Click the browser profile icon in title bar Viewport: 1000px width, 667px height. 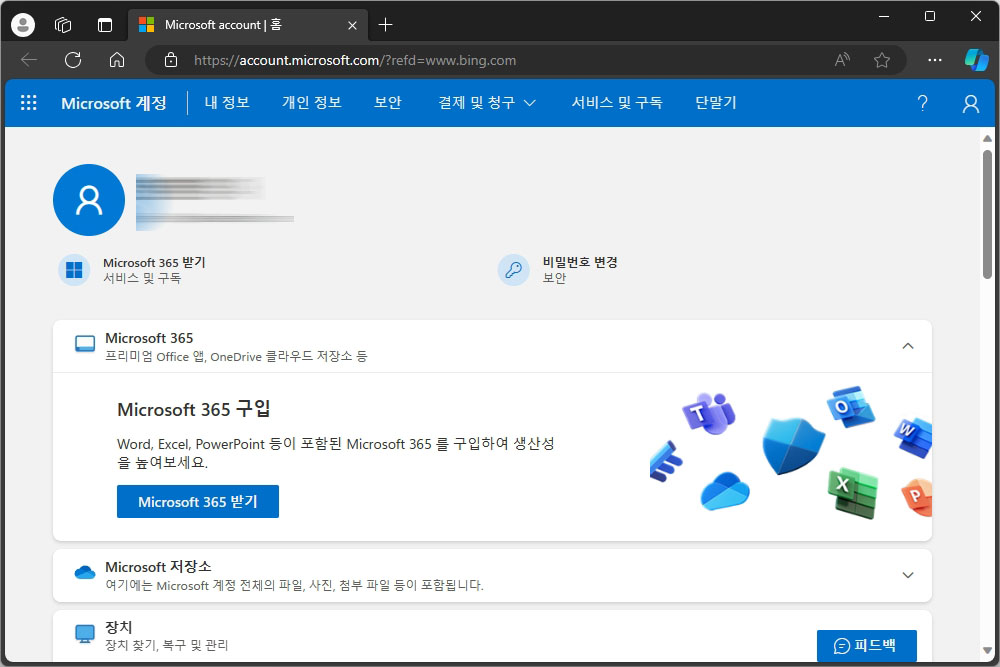pyautogui.click(x=23, y=25)
